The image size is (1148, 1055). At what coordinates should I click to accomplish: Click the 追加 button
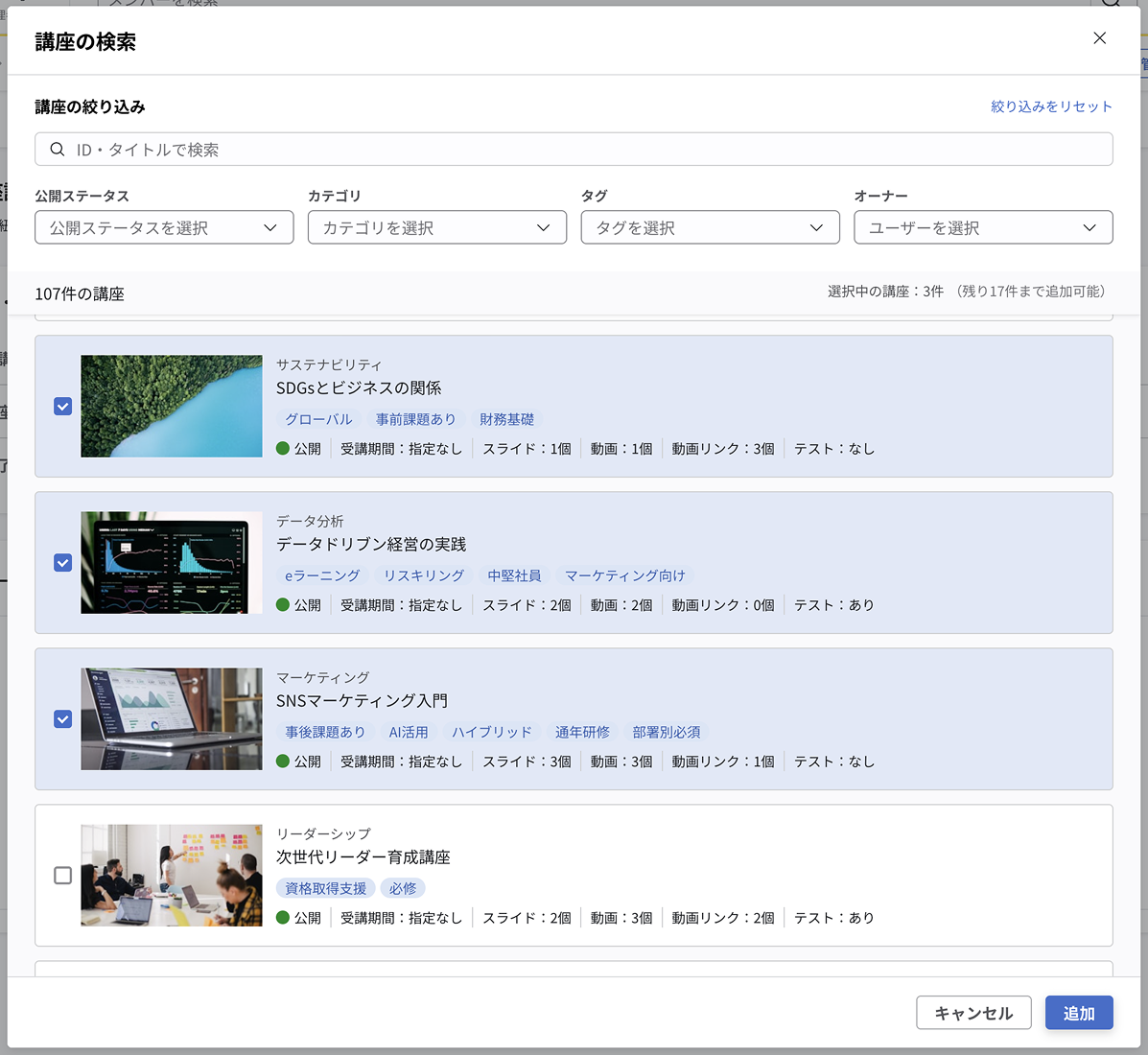click(1078, 1013)
